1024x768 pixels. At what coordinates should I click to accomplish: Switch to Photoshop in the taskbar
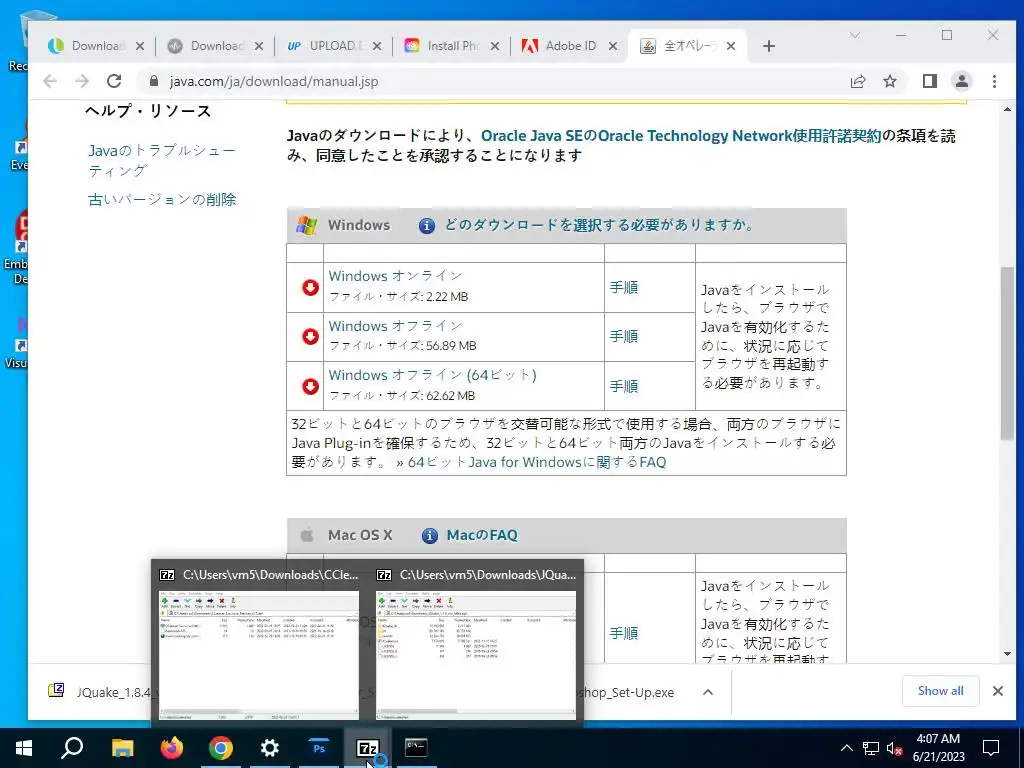pyautogui.click(x=319, y=748)
